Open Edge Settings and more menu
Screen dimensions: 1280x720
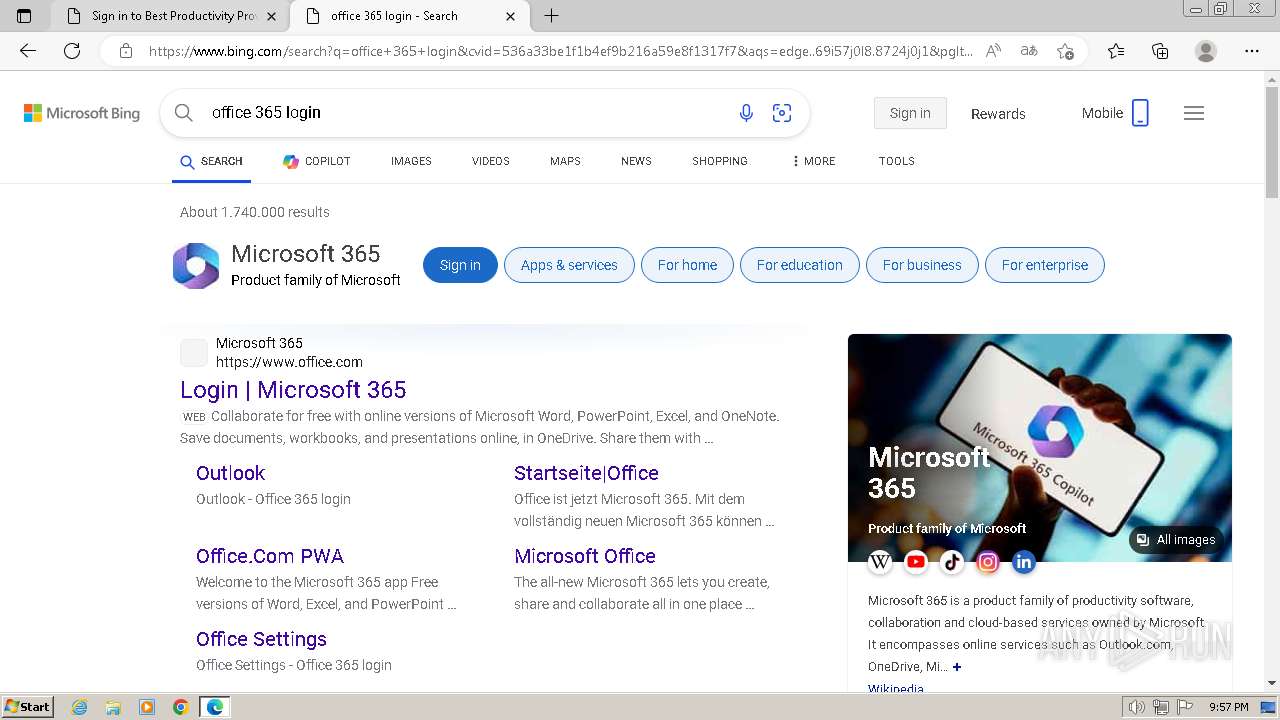pyautogui.click(x=1252, y=51)
